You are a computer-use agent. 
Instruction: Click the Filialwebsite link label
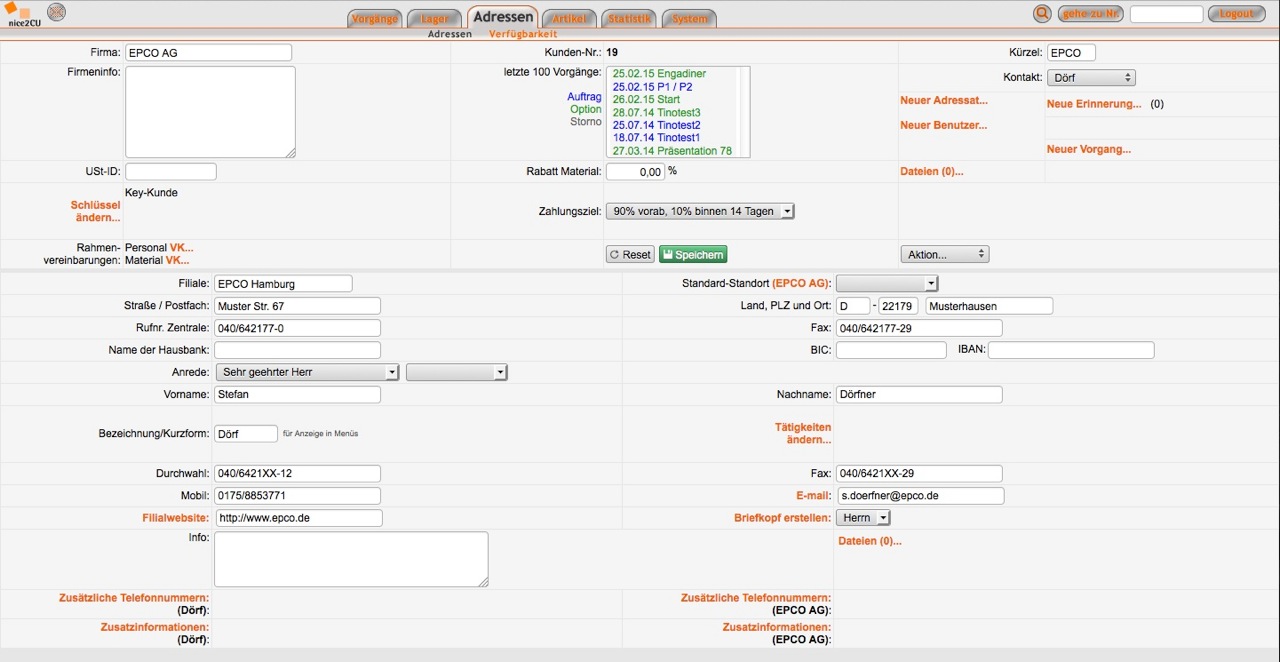(176, 518)
